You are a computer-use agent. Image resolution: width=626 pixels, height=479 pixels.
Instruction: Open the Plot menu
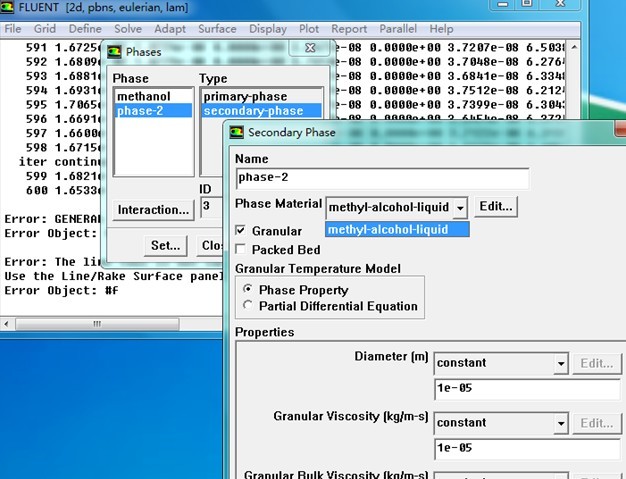[x=309, y=29]
